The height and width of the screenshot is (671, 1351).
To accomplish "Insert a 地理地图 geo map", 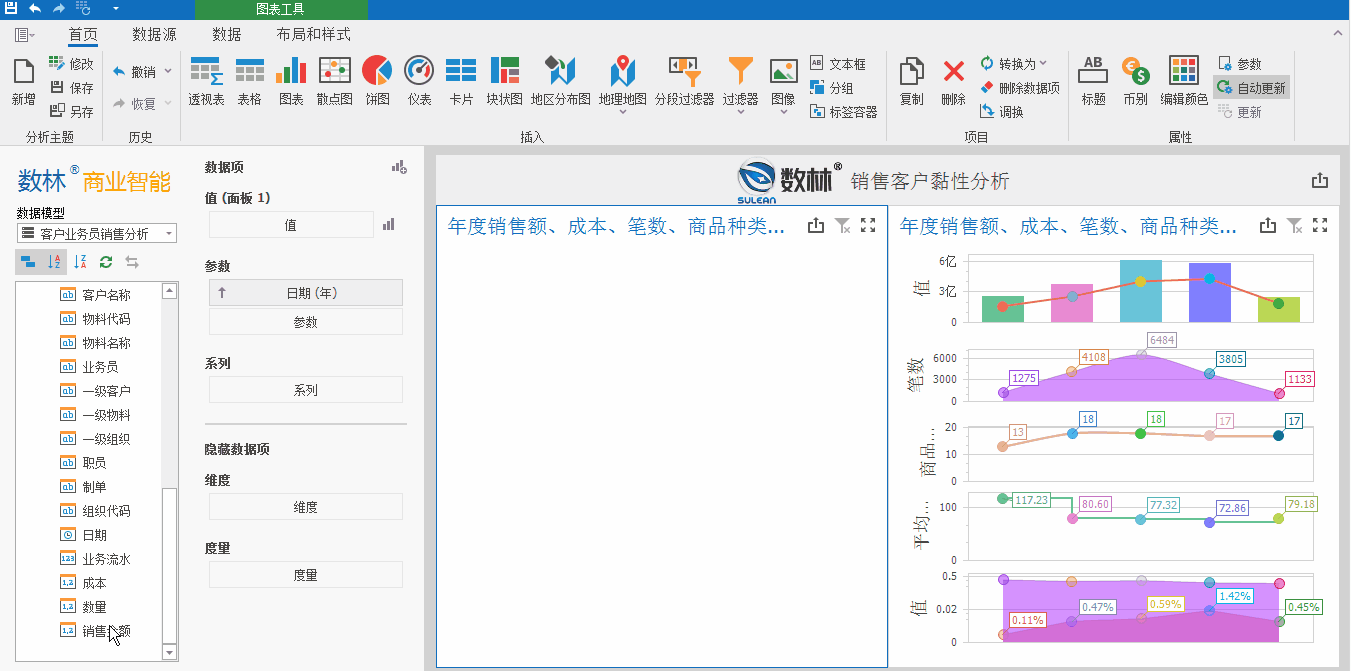I will point(623,82).
